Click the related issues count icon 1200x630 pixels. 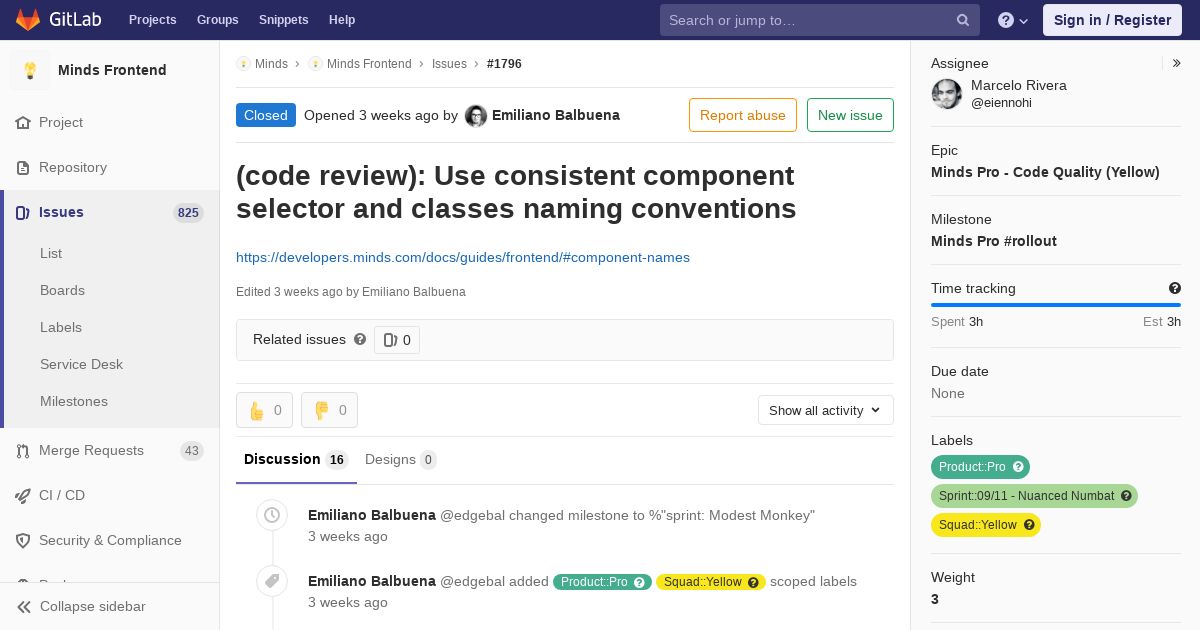coord(390,340)
